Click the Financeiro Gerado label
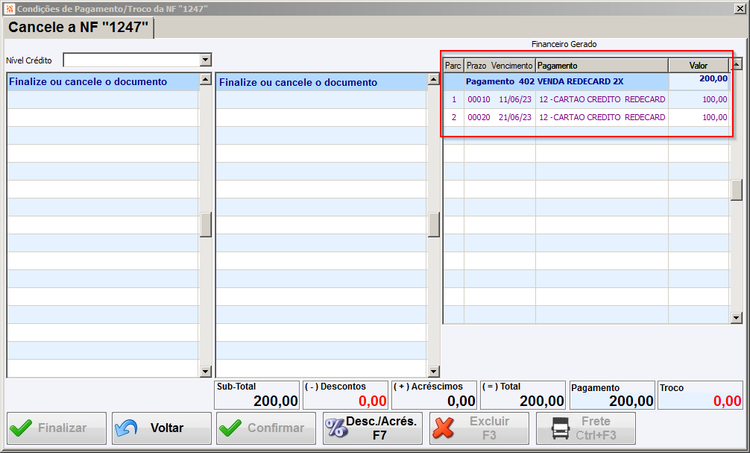Image resolution: width=750 pixels, height=453 pixels. point(564,44)
